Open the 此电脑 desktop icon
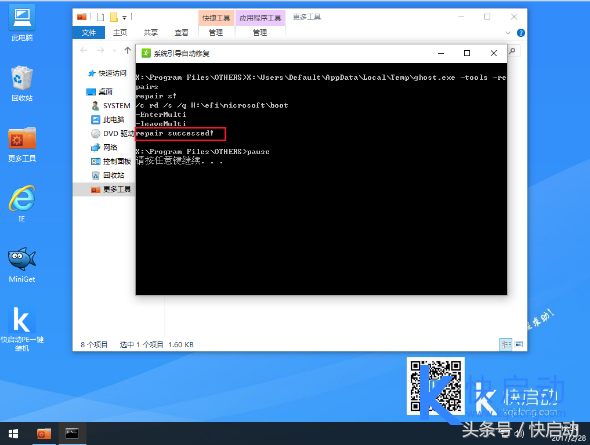 click(22, 23)
